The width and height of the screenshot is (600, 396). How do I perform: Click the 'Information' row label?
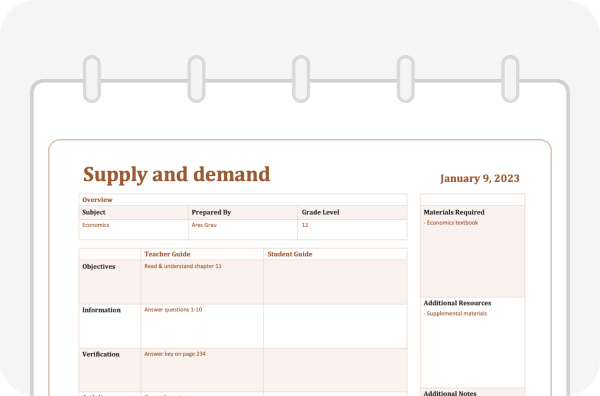[x=101, y=310]
